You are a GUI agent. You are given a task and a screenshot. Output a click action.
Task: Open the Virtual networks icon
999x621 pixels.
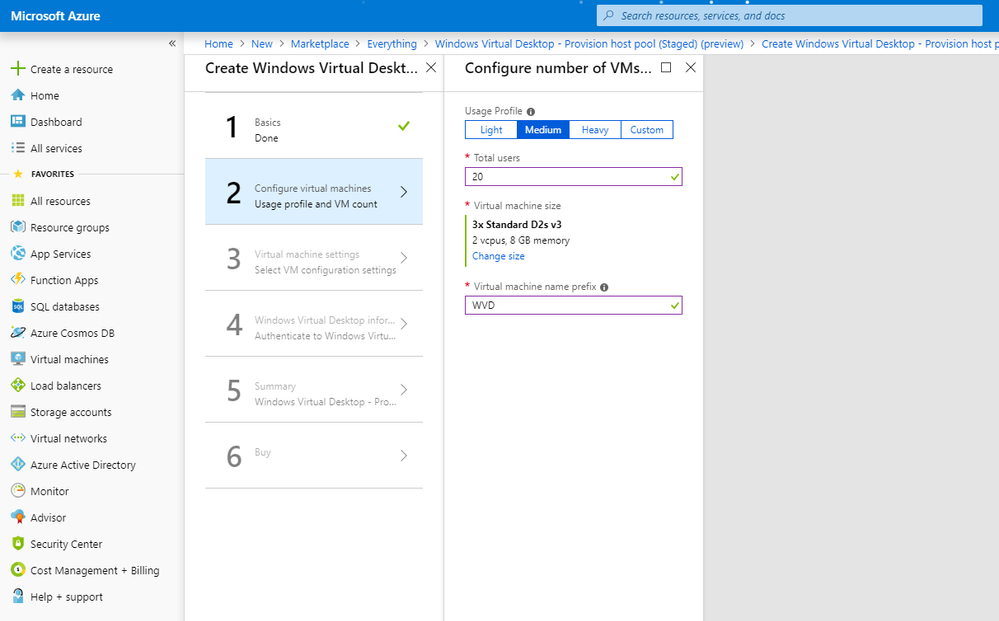18,438
